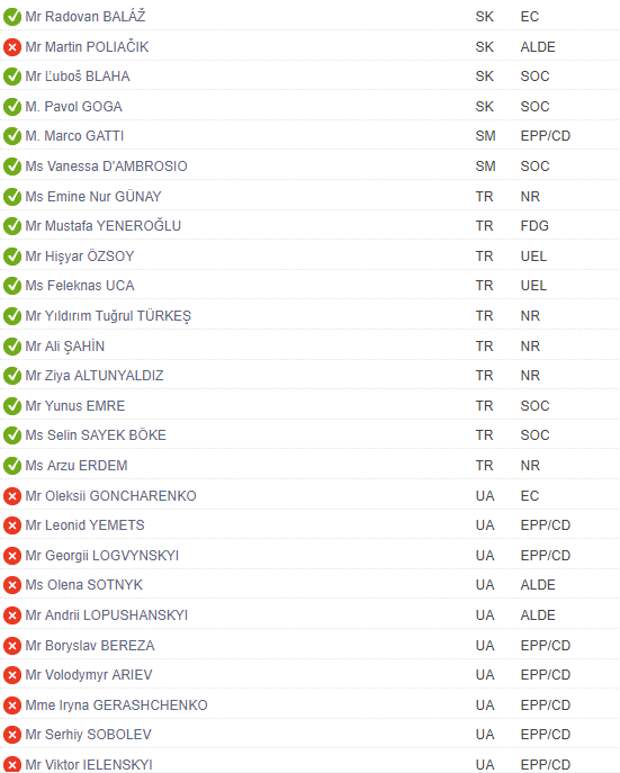Screen dimensions: 620x773
Task: Open Mr Georgii LOGVYNSKYI entry
Action: tap(102, 556)
